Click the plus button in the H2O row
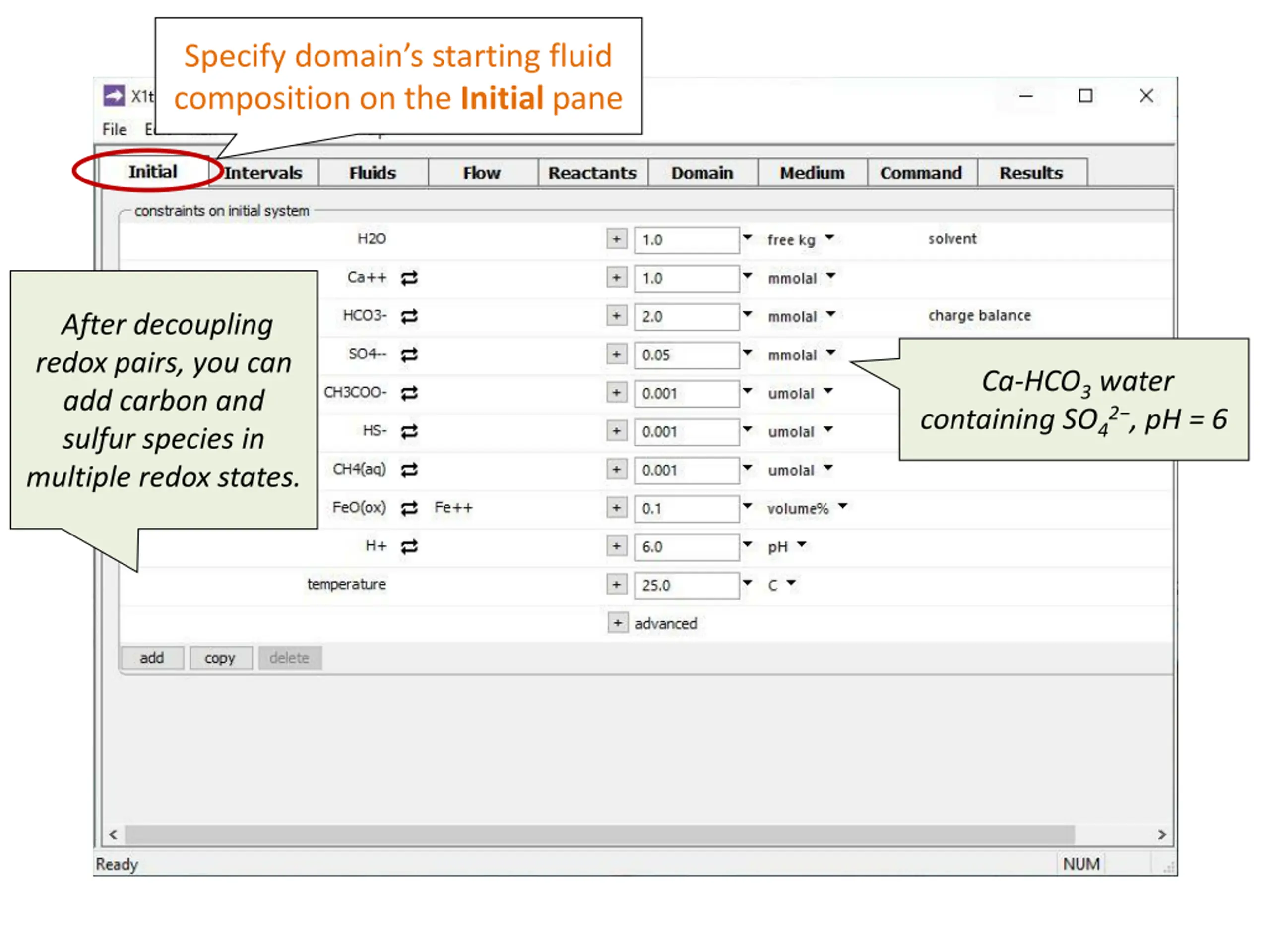 coord(617,239)
